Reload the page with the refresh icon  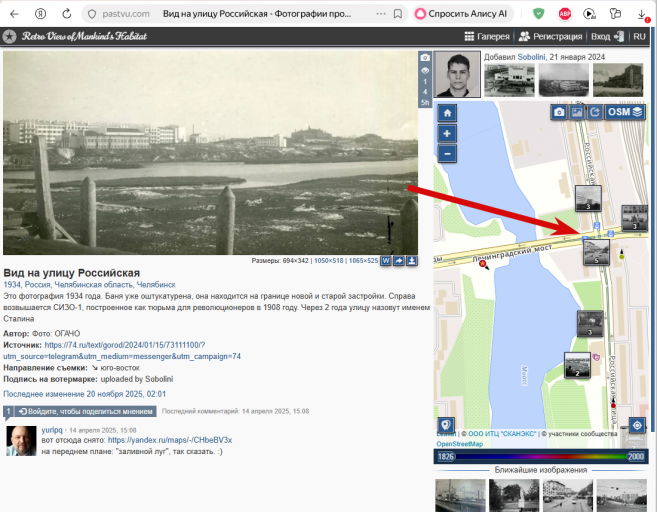point(67,14)
